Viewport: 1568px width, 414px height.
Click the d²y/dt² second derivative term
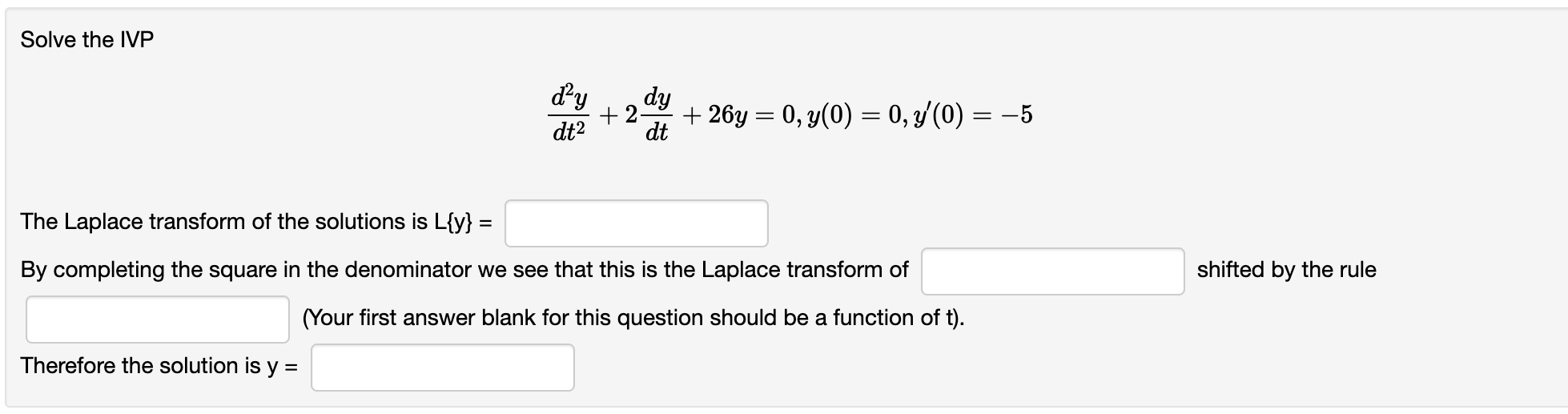coord(569,115)
